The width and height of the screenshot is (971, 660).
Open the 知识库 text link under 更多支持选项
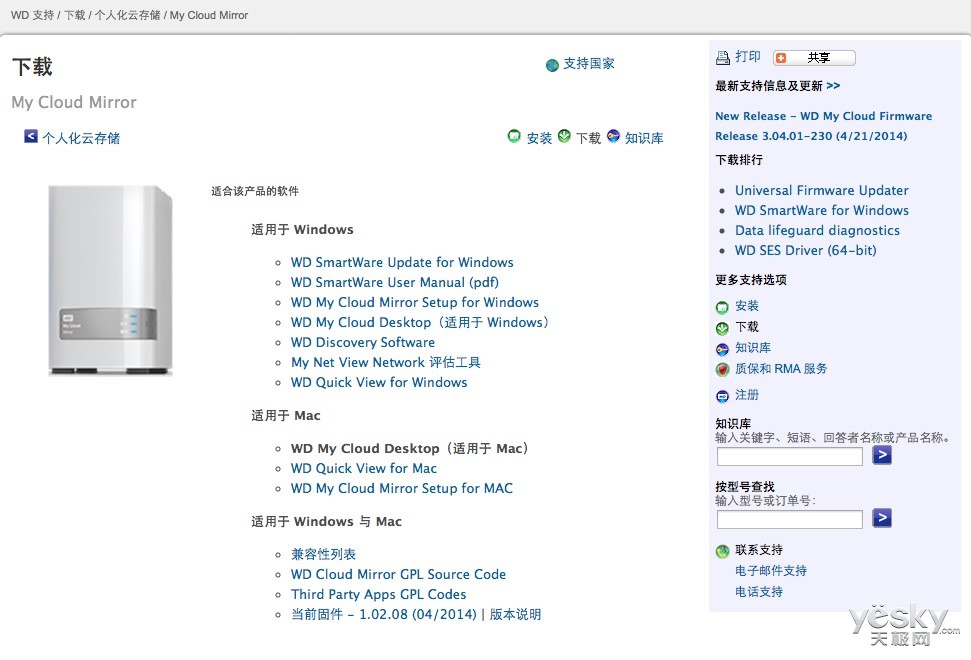pyautogui.click(x=753, y=348)
